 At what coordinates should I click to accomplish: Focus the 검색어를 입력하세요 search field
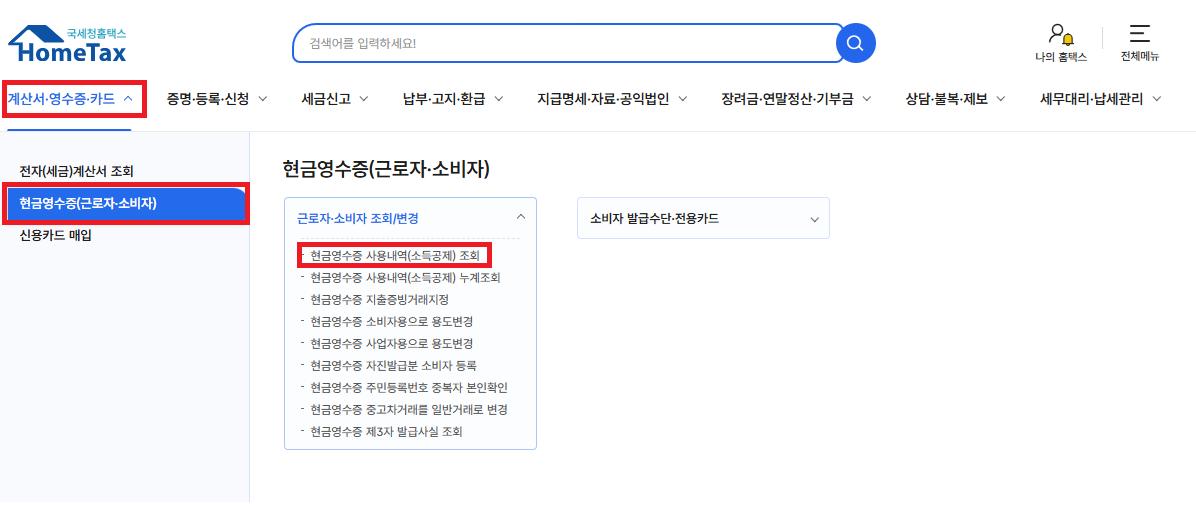(x=568, y=43)
